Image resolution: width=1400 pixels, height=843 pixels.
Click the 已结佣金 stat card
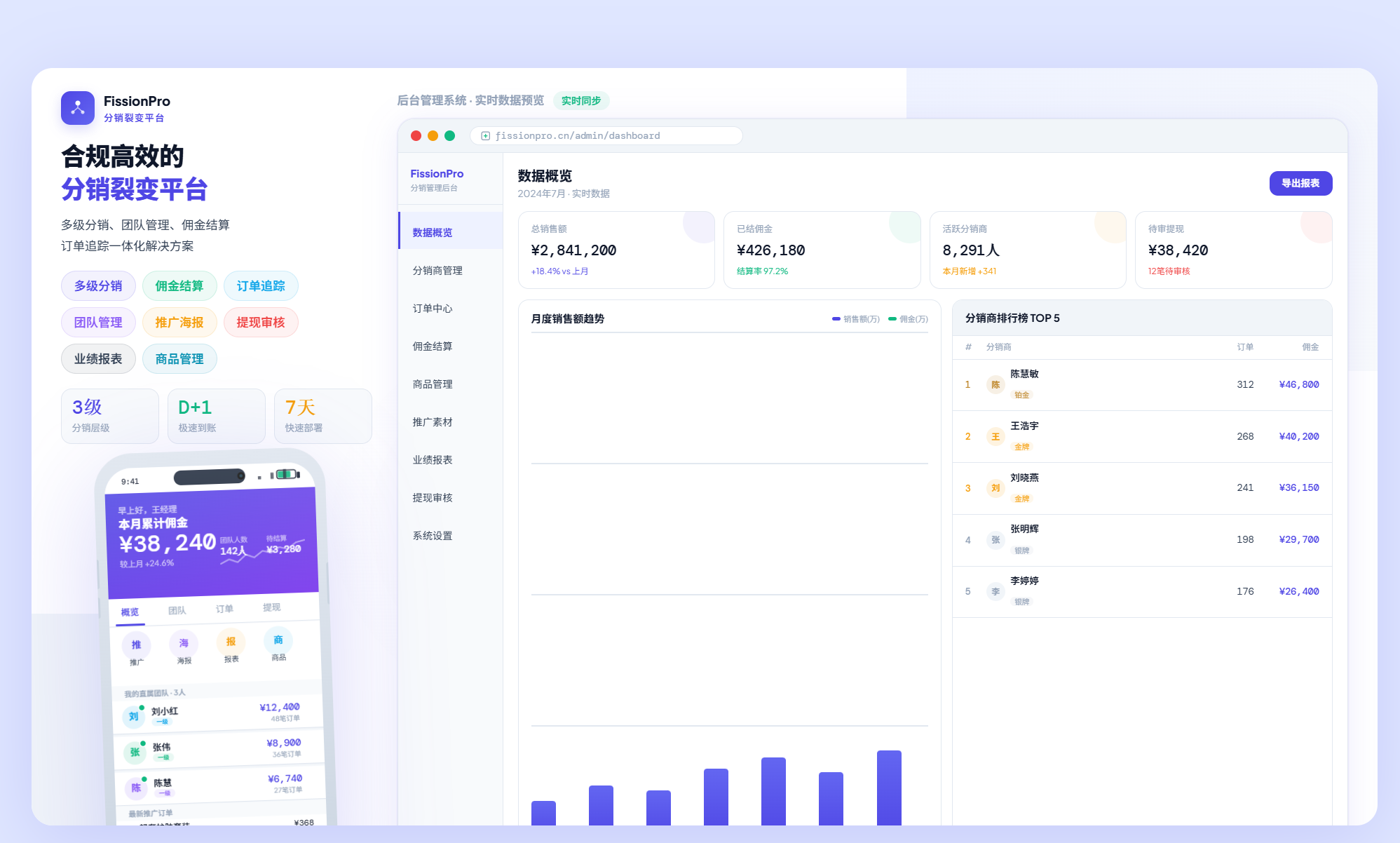tap(822, 250)
